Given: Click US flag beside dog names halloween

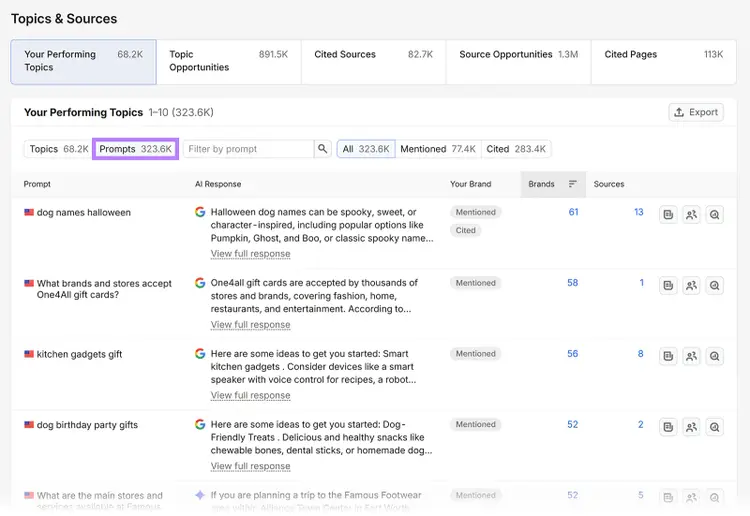Looking at the screenshot, I should pos(29,212).
